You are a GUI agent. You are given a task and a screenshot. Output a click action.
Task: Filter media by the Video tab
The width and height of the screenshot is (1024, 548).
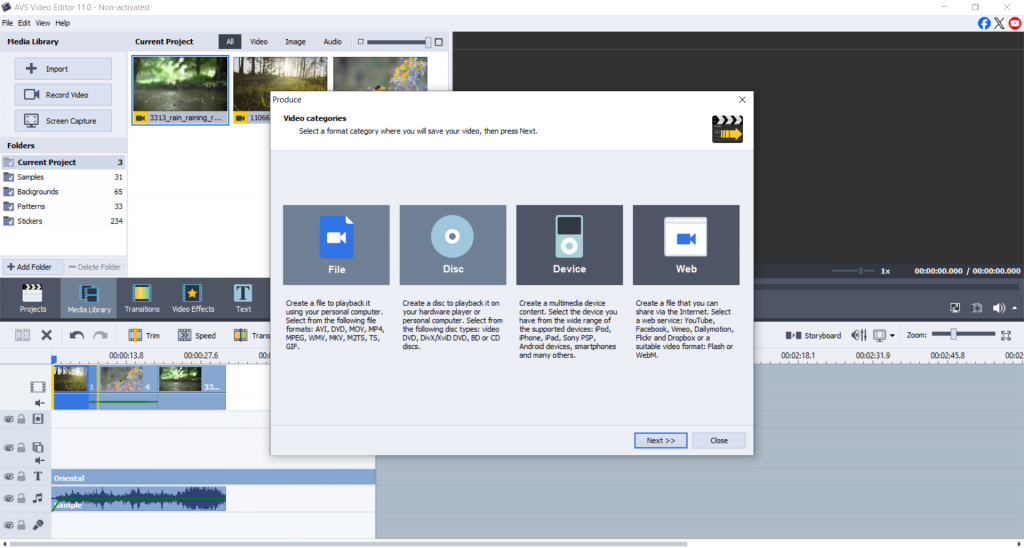[x=259, y=41]
